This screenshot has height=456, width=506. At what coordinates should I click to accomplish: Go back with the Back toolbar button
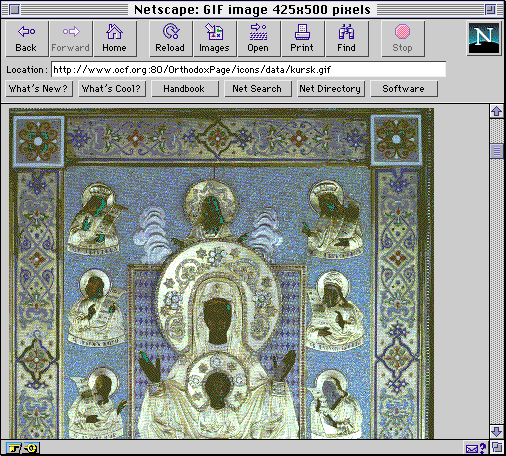[x=27, y=39]
